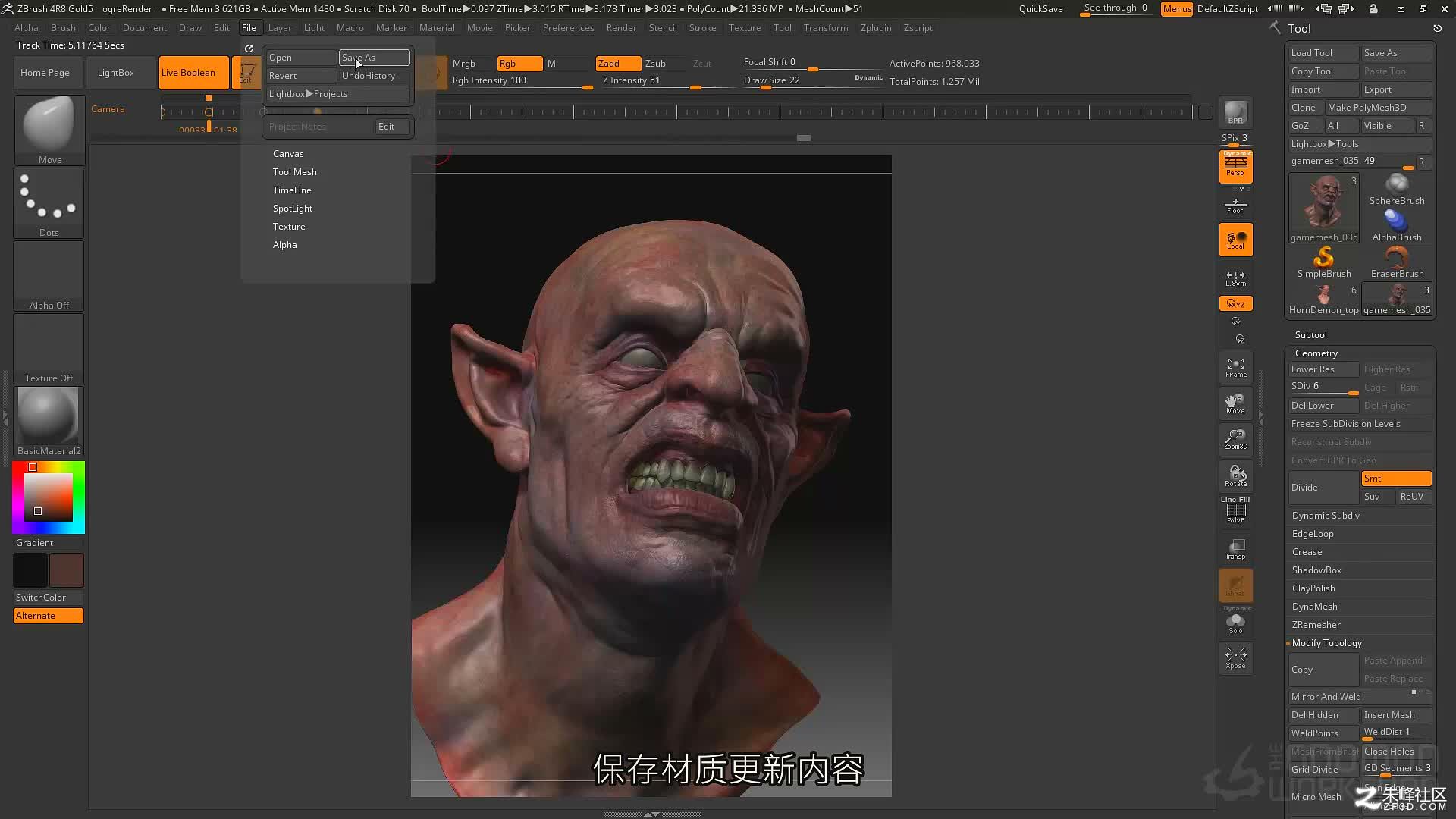This screenshot has height=819, width=1456.
Task: Toggle the Floor grid icon
Action: tap(1235, 205)
